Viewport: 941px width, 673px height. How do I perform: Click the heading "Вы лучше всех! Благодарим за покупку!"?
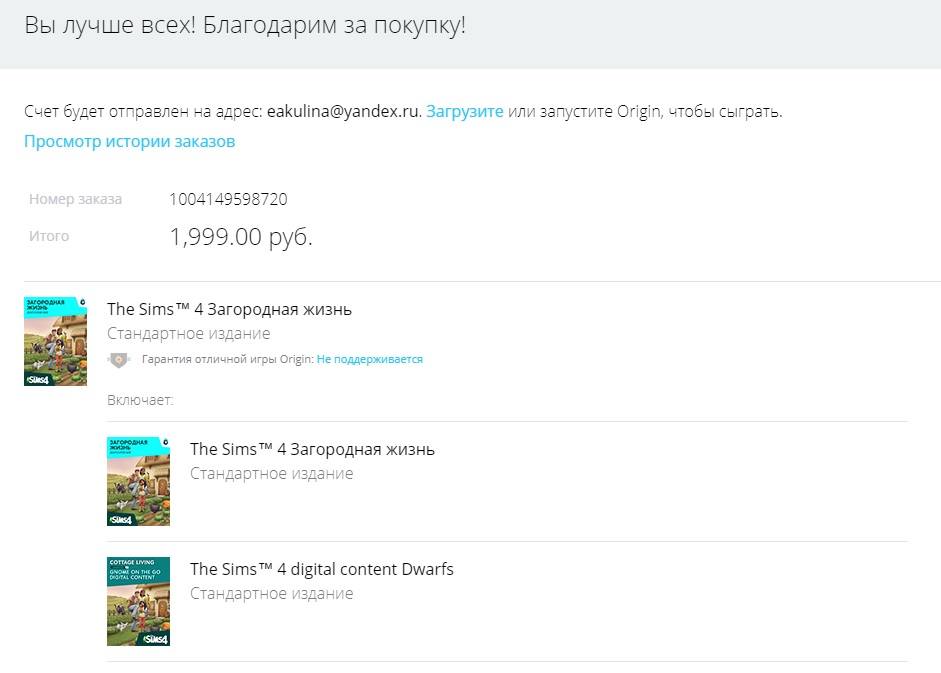[x=245, y=26]
